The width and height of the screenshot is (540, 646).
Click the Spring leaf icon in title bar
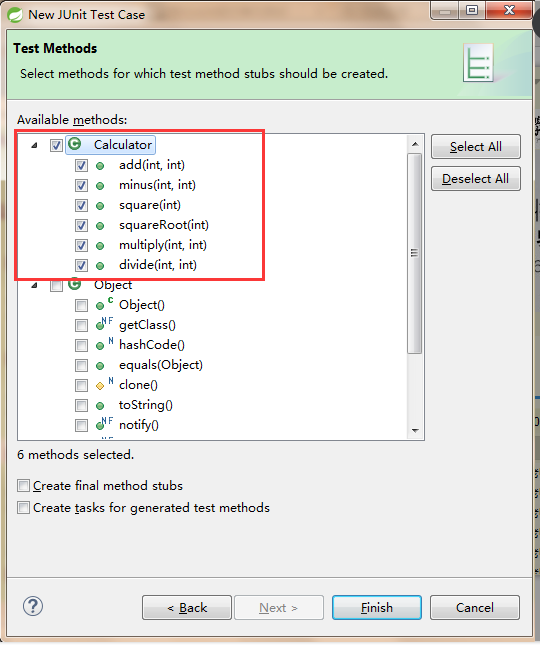pos(15,15)
